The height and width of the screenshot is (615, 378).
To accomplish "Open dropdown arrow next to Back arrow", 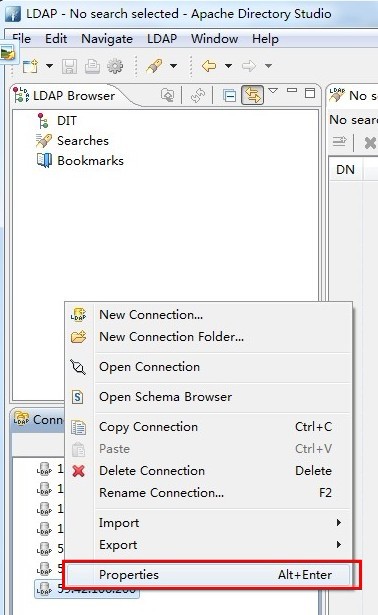I will (x=228, y=66).
